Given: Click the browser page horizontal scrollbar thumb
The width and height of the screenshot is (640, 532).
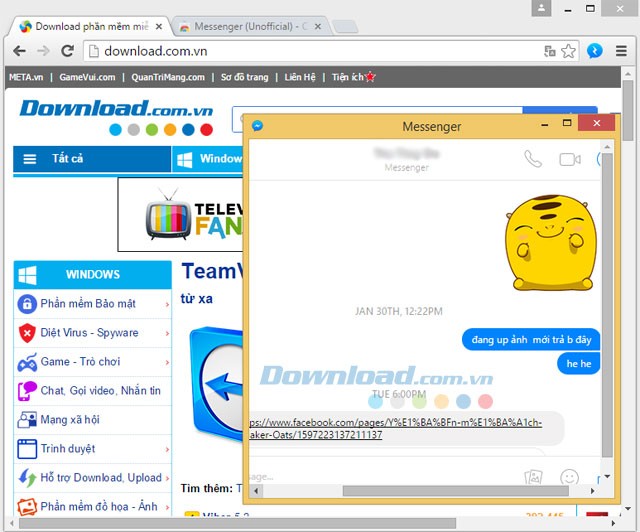Looking at the screenshot, I should (x=237, y=523).
